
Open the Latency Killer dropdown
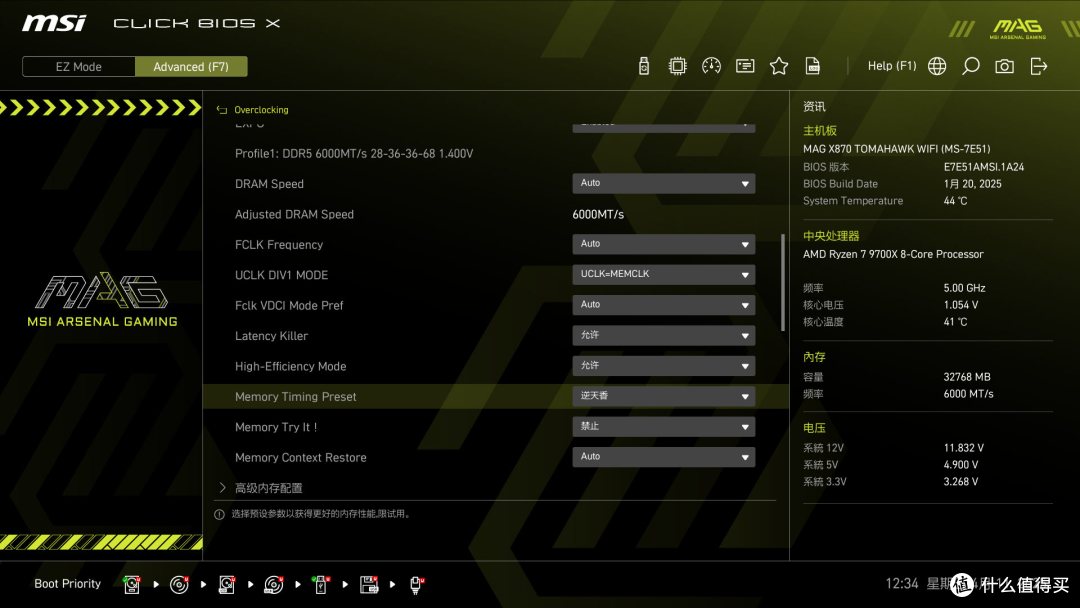click(x=663, y=335)
